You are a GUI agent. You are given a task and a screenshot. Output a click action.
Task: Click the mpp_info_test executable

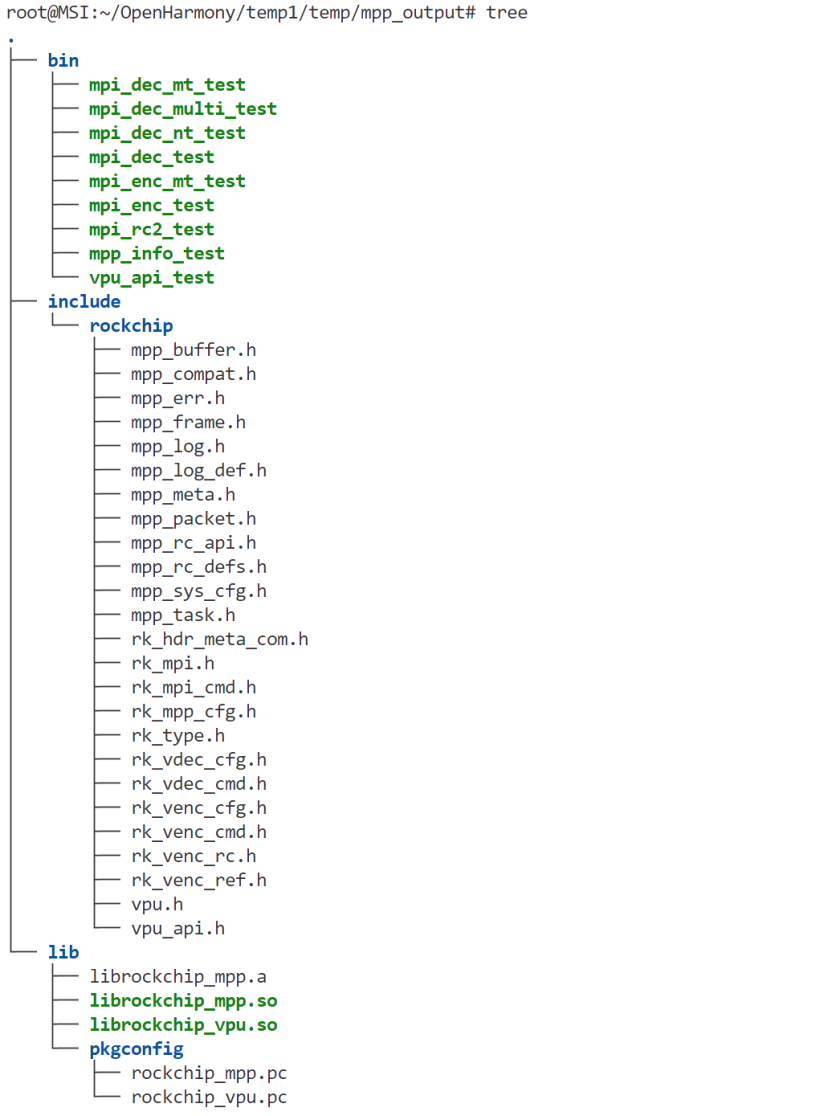point(157,254)
